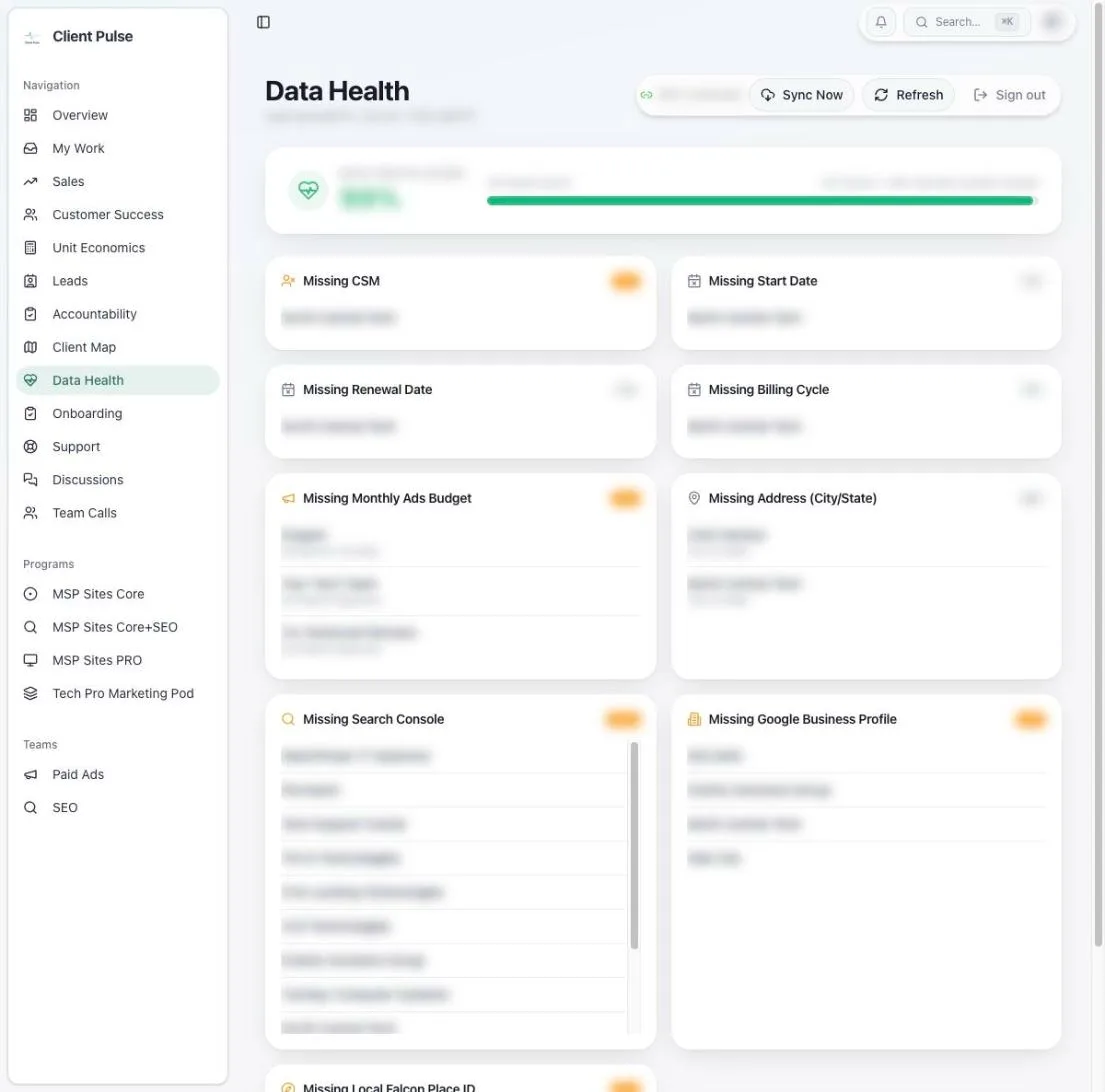This screenshot has width=1105, height=1092.
Task: Click the Missing Local Falcon Place ID heading
Action: point(388,1087)
